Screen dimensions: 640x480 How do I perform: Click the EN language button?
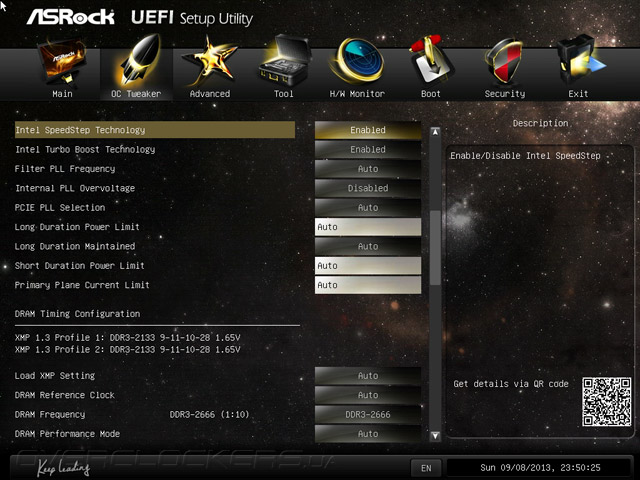tap(426, 468)
